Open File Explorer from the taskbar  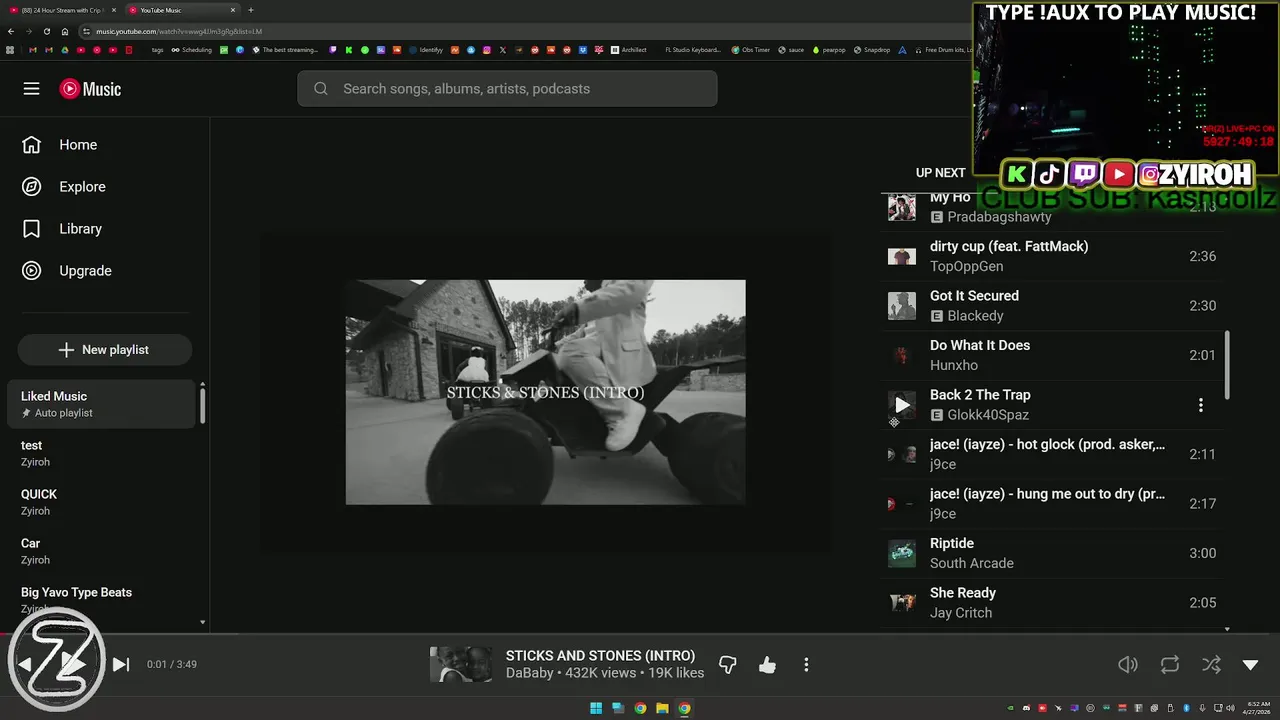click(662, 708)
